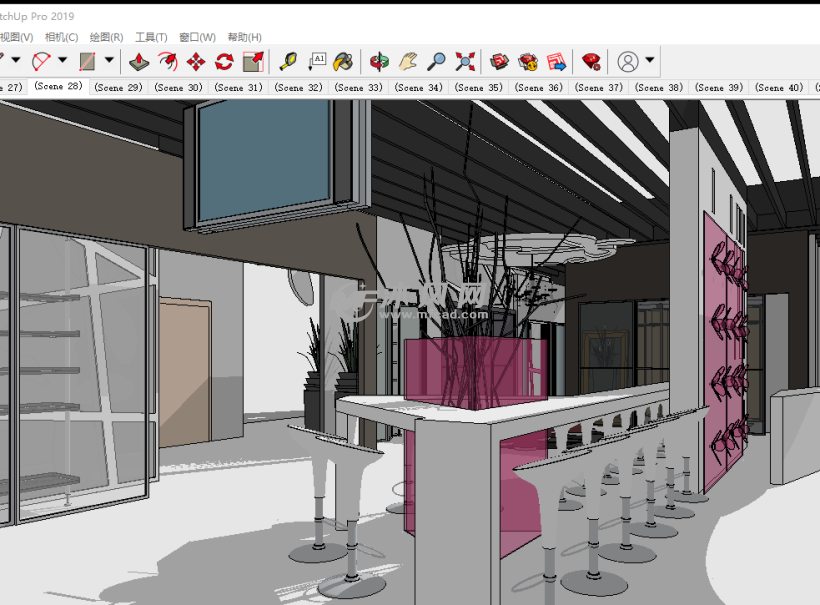The width and height of the screenshot is (820, 605).
Task: Open the 窗口(W) menu
Action: 197,37
